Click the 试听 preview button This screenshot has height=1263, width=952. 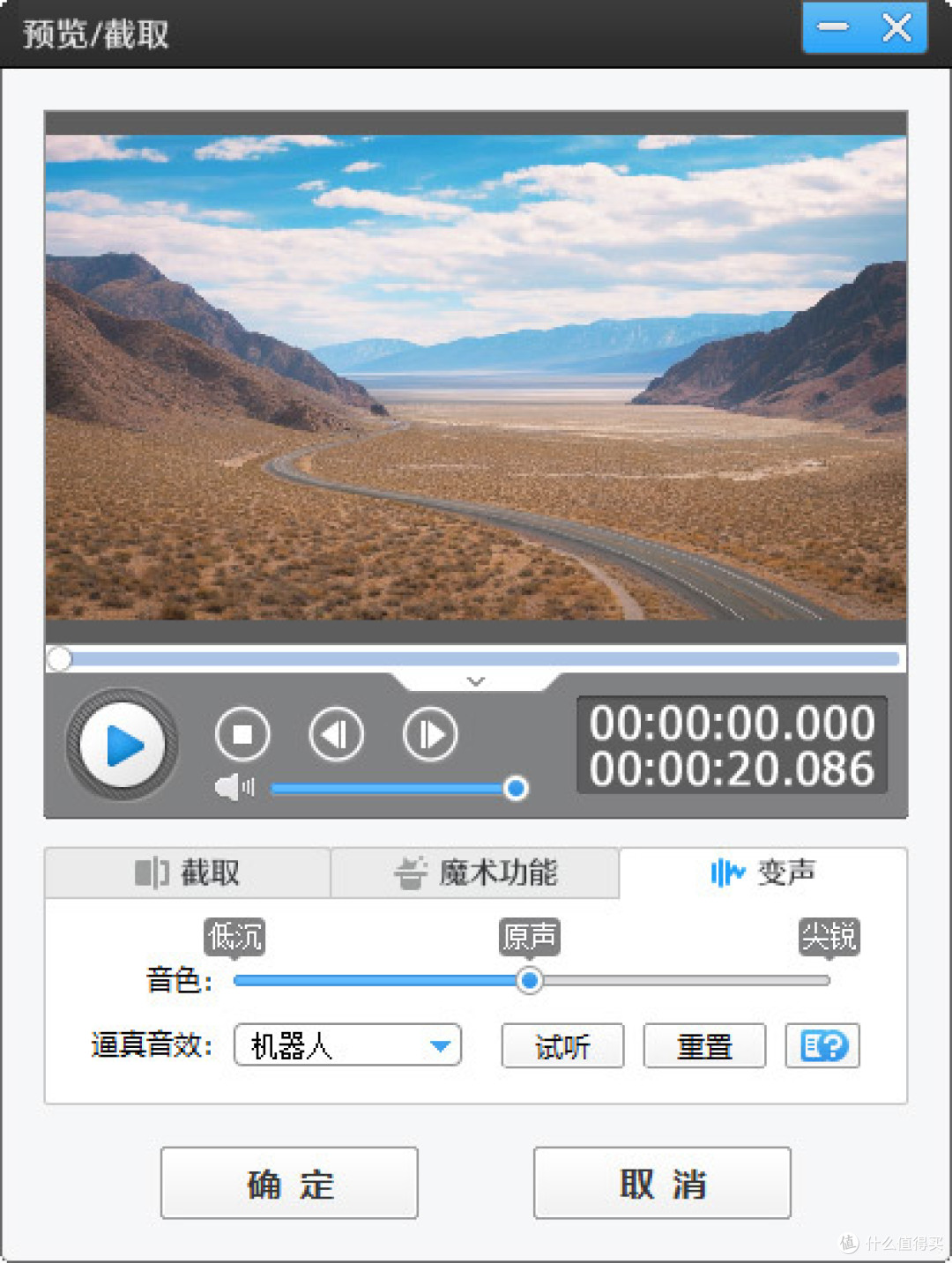562,1046
